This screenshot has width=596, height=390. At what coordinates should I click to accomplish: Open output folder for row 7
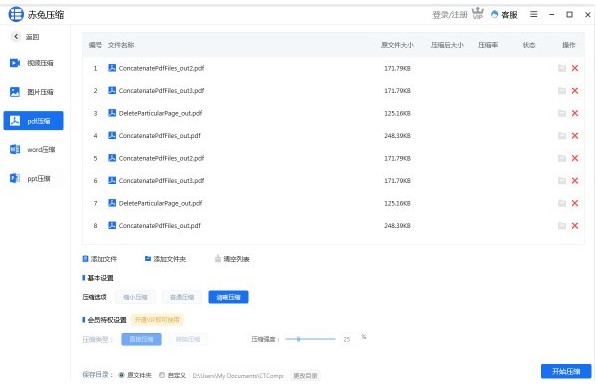point(562,203)
